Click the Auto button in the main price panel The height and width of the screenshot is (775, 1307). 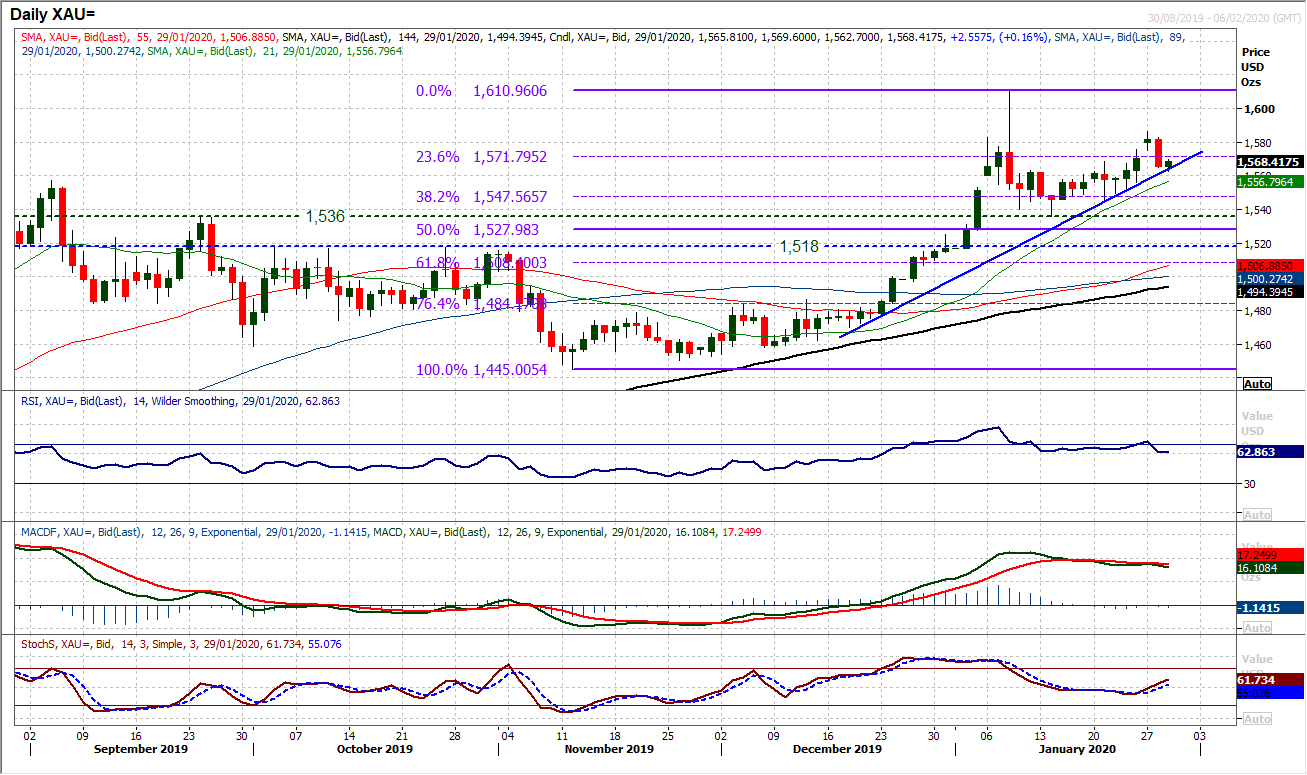tap(1256, 384)
